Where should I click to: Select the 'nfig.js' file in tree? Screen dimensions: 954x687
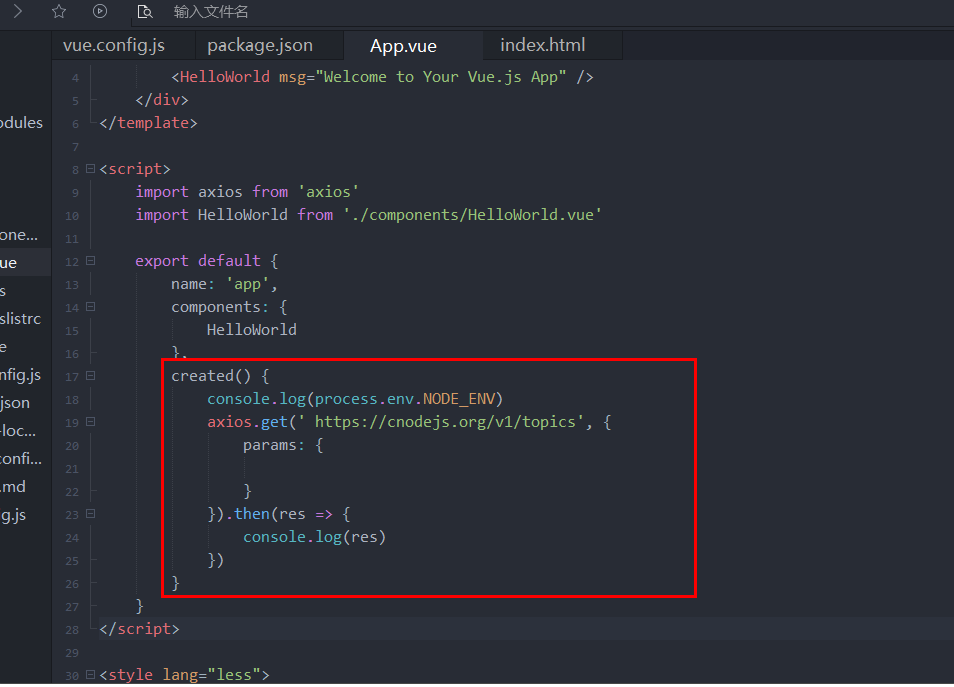[20, 374]
